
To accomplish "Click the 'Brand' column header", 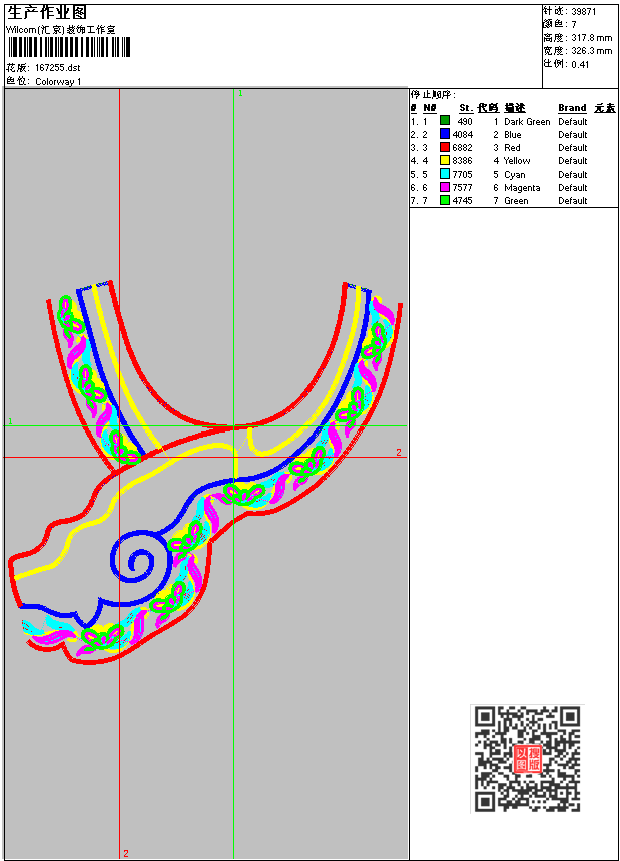I will (572, 108).
